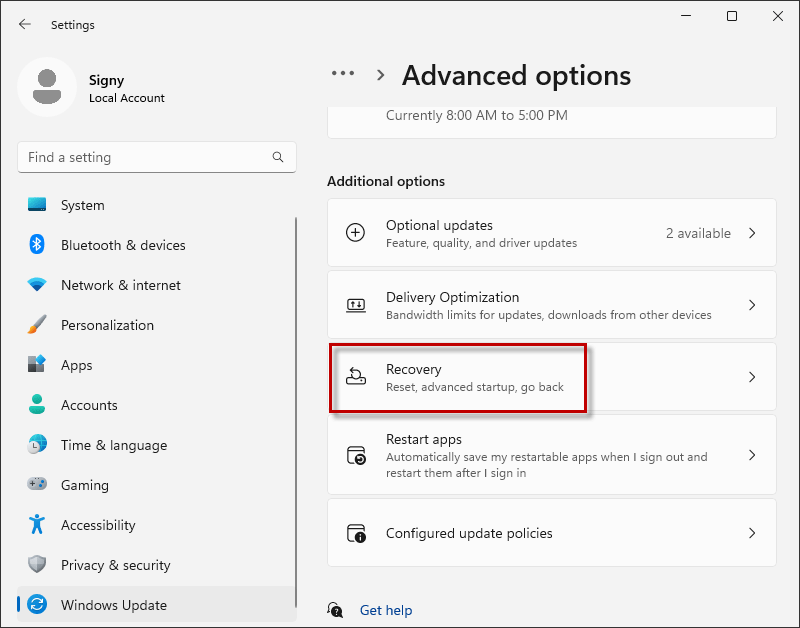Image resolution: width=800 pixels, height=628 pixels.
Task: Click the Restart apps icon
Action: click(356, 455)
